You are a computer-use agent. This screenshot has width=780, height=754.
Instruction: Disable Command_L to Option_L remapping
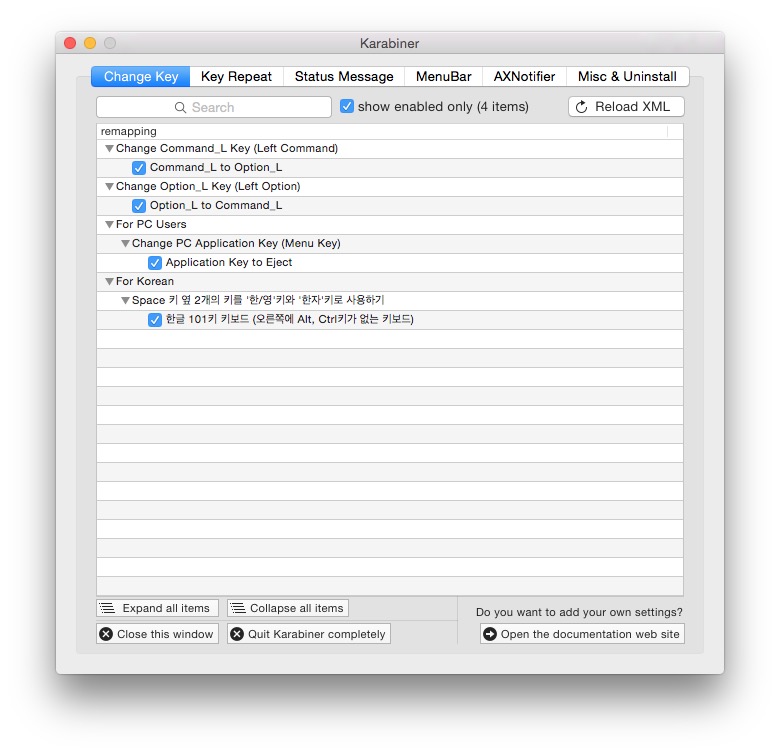(139, 168)
